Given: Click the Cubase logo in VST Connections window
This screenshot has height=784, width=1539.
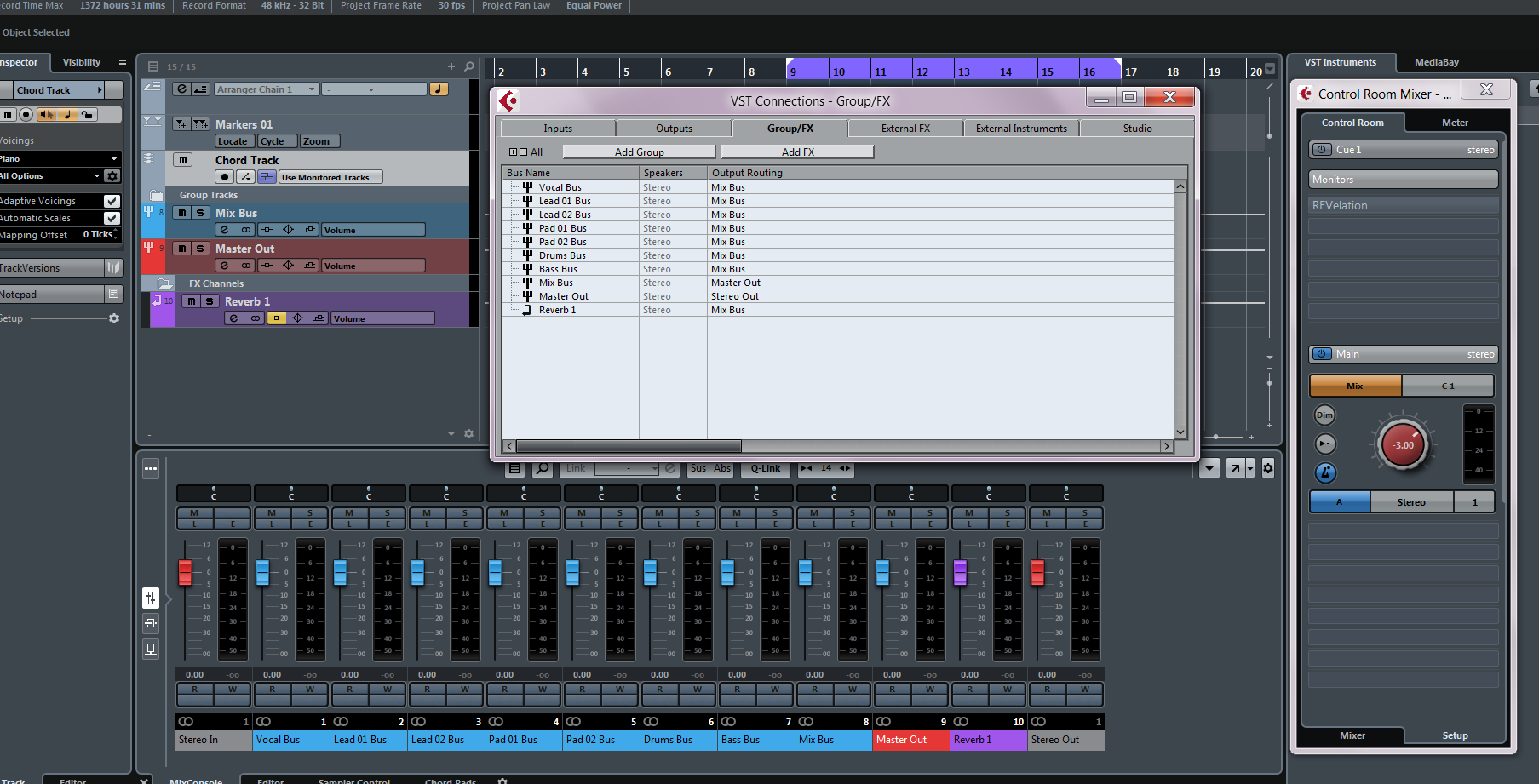Looking at the screenshot, I should [x=508, y=100].
